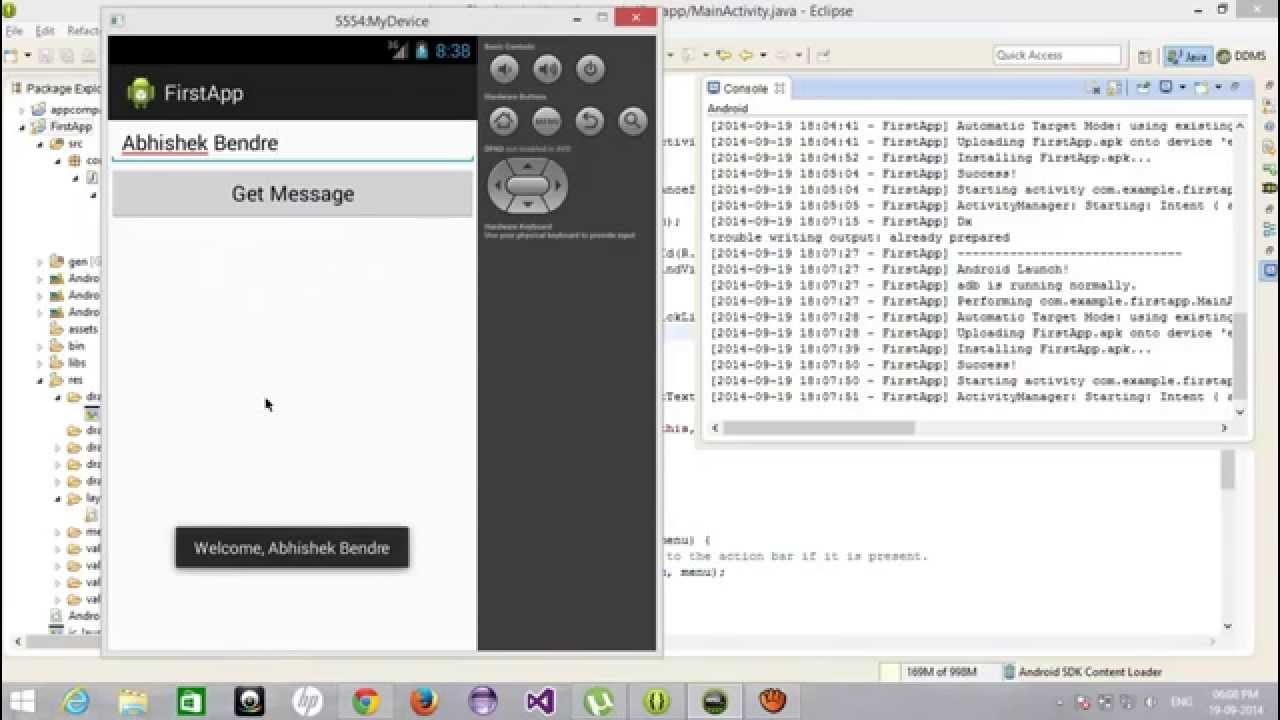This screenshot has width=1280, height=720.
Task: Tap the emulator home hardware button
Action: (504, 121)
